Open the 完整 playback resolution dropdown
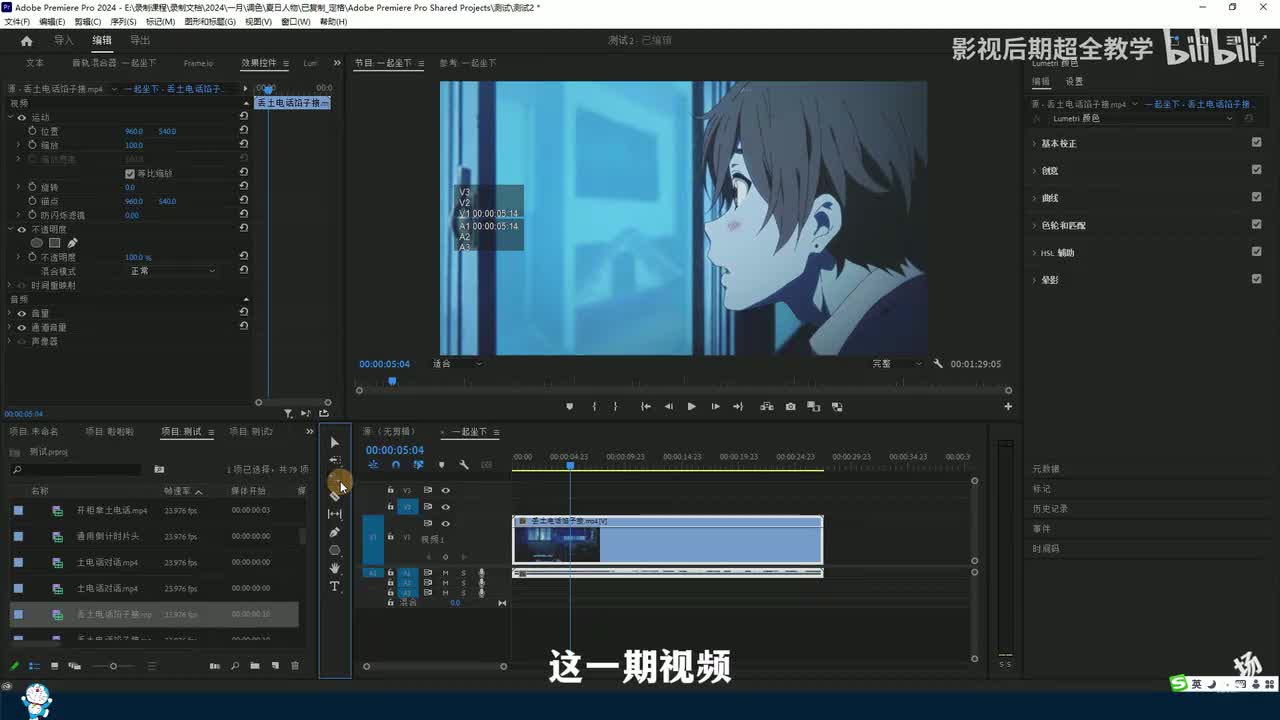Viewport: 1280px width, 720px height. click(896, 364)
